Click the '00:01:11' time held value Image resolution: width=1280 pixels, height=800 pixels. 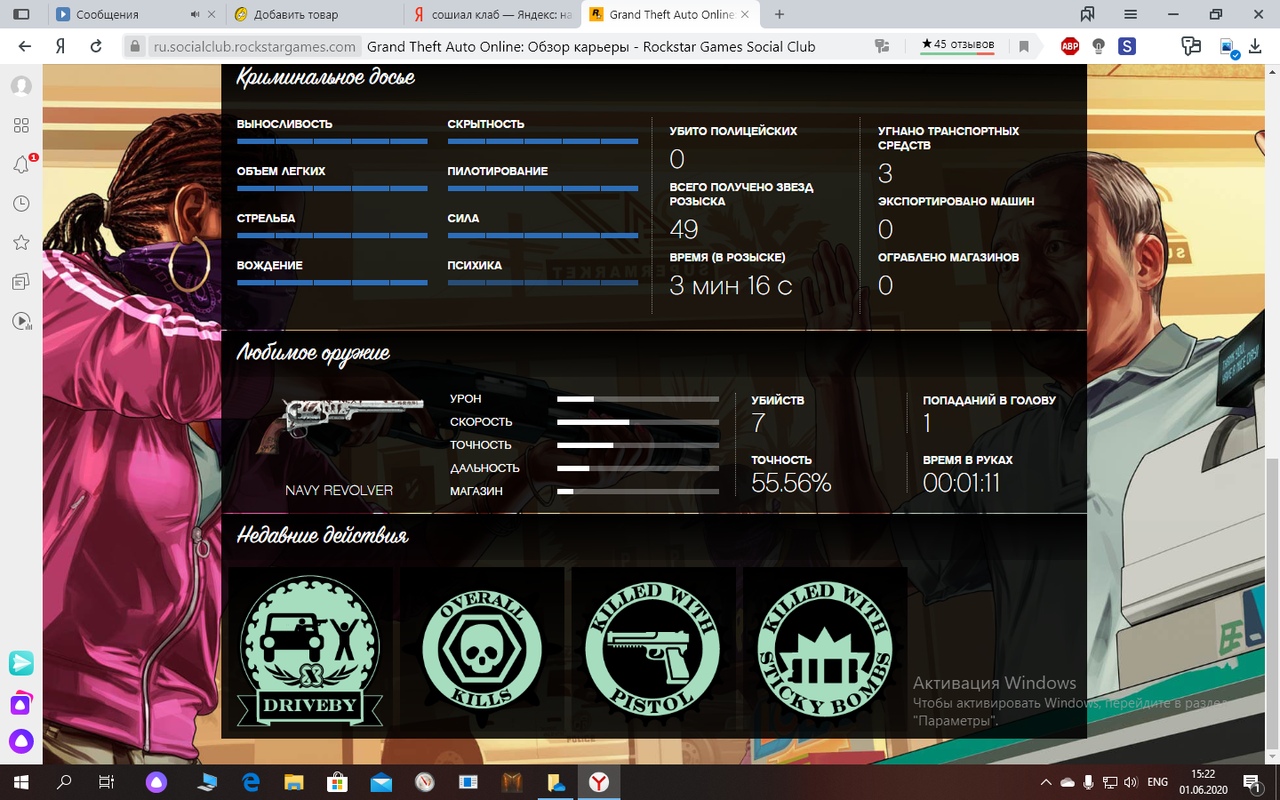tap(962, 483)
